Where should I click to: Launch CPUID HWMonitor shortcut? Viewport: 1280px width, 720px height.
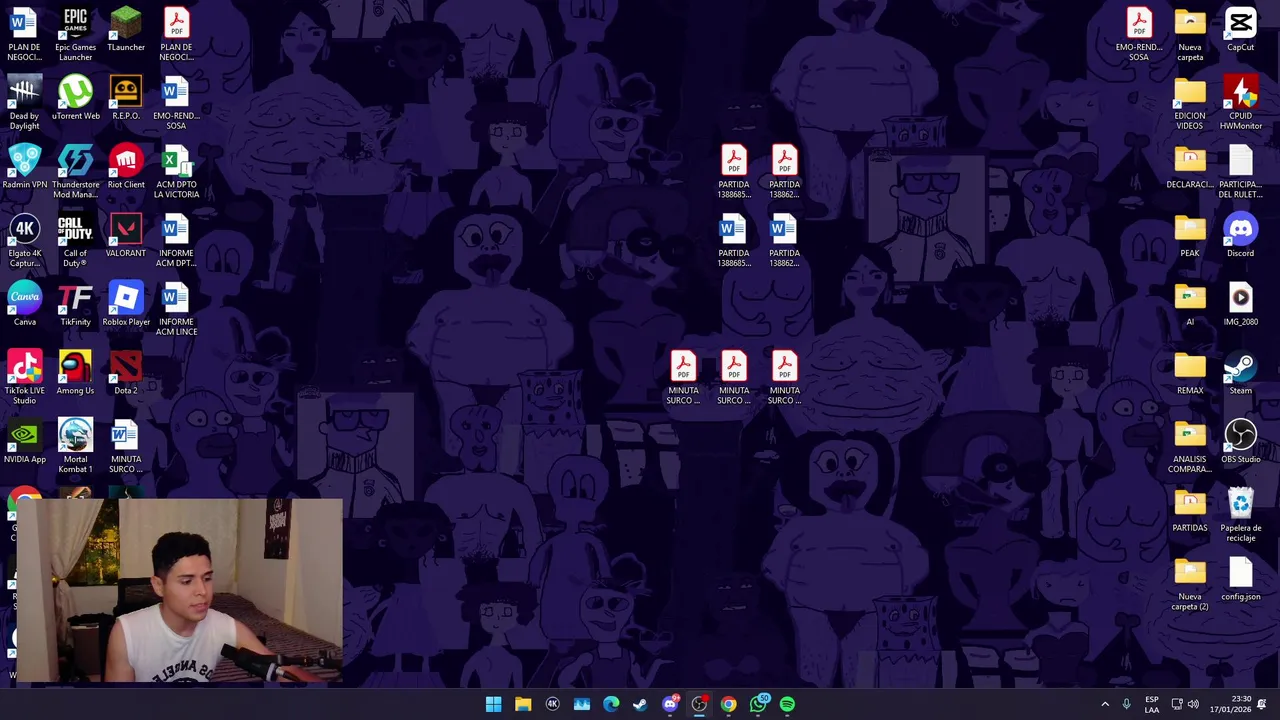pos(1240,102)
